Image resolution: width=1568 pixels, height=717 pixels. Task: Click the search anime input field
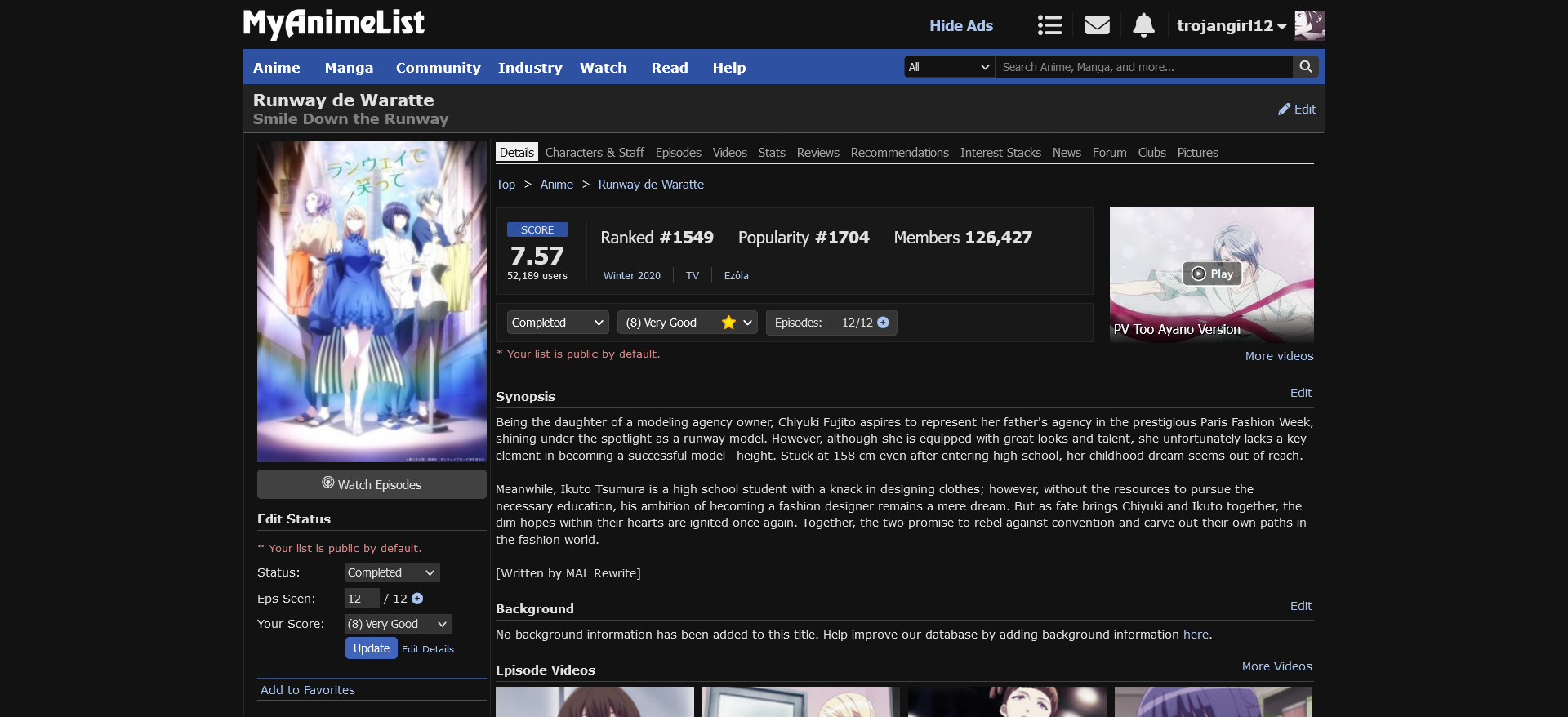(x=1143, y=67)
